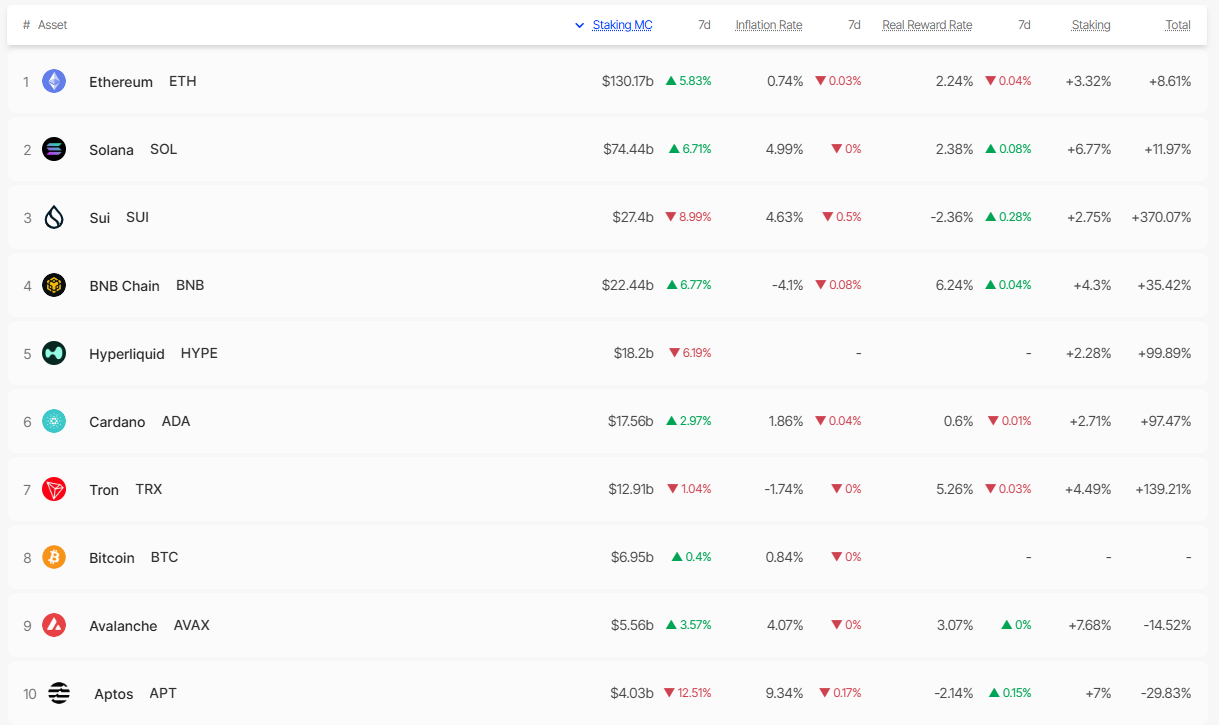
Task: Click BNB Chain's $22.44b staking market cap
Action: pos(628,285)
